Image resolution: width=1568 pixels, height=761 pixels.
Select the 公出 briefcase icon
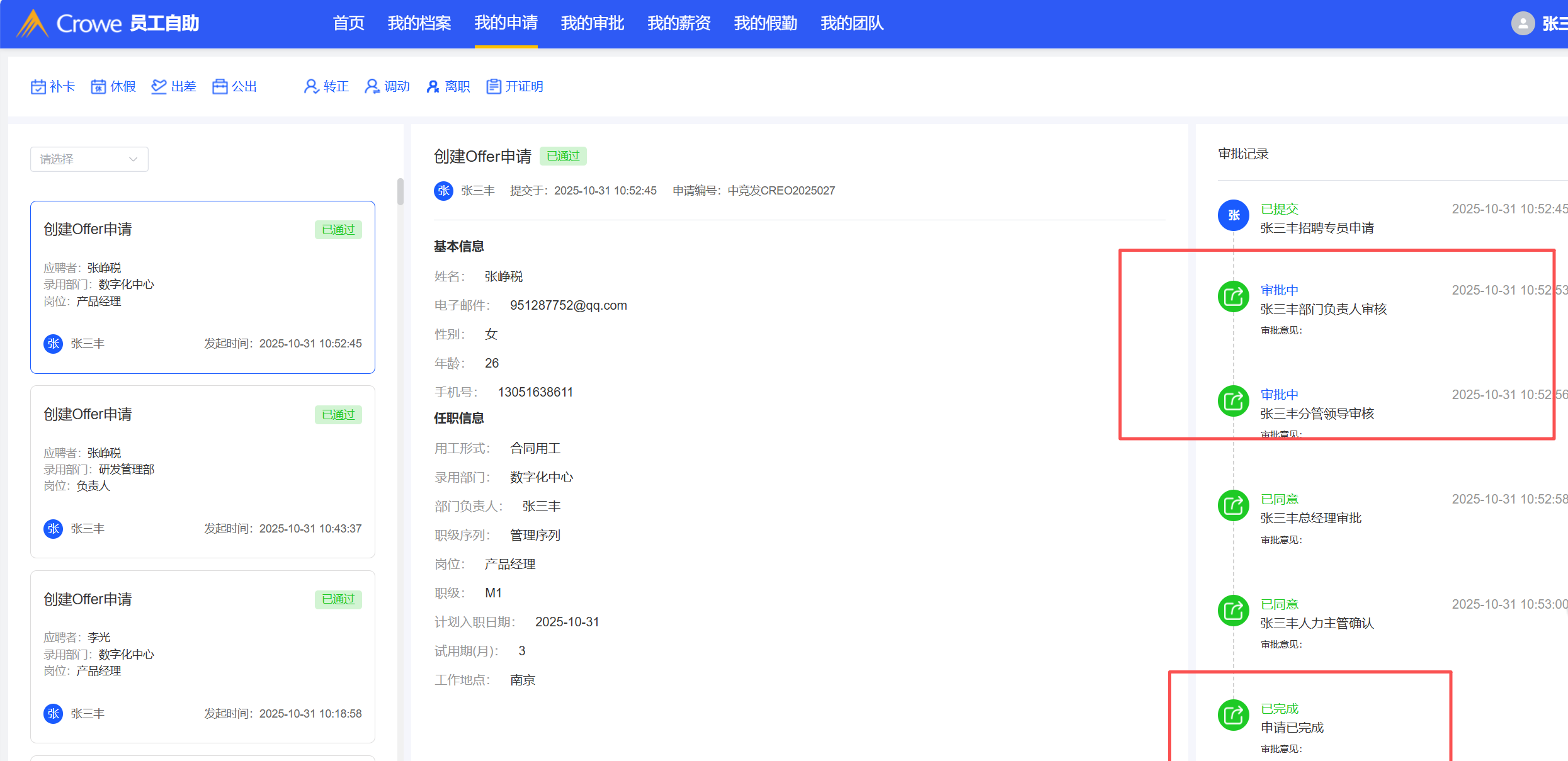click(x=220, y=87)
